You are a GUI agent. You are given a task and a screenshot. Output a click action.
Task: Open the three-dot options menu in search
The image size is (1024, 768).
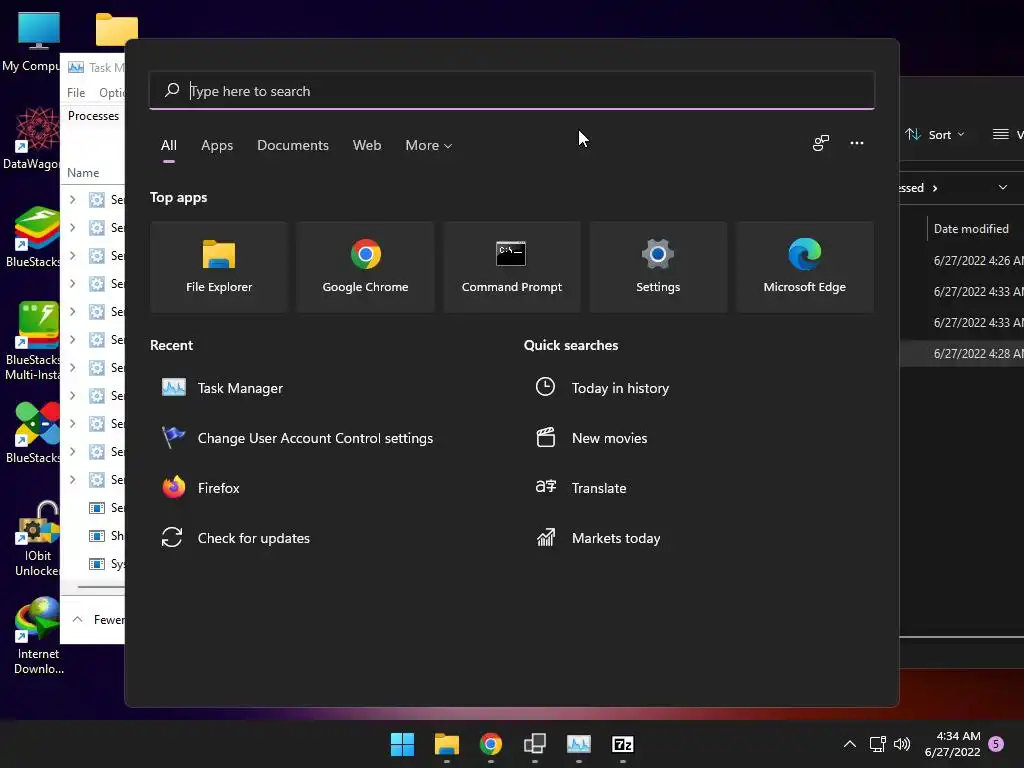coord(857,143)
